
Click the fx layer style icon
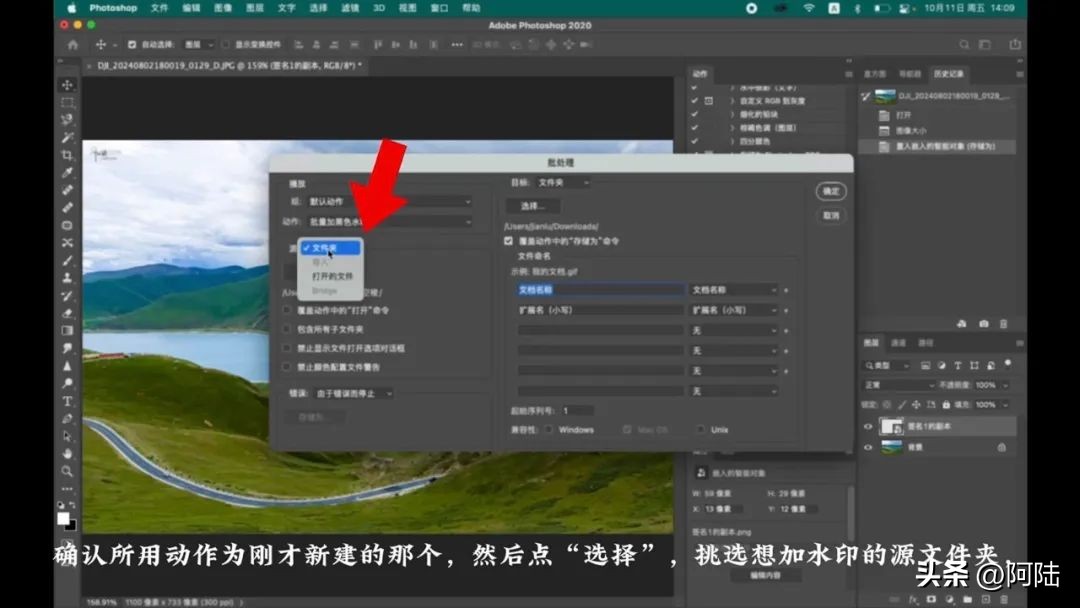coord(914,600)
